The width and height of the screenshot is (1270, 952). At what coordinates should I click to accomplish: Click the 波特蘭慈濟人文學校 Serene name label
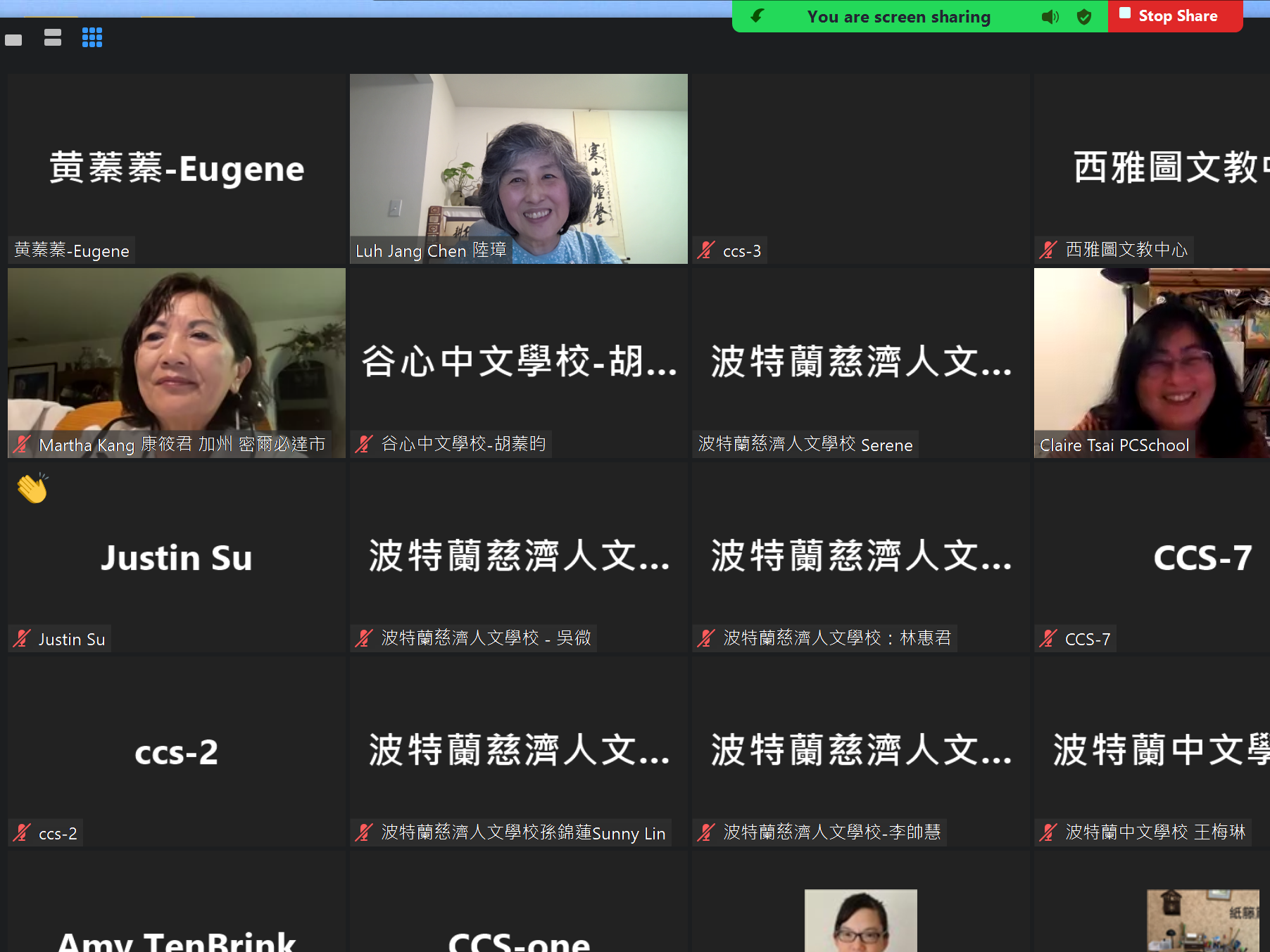point(805,445)
